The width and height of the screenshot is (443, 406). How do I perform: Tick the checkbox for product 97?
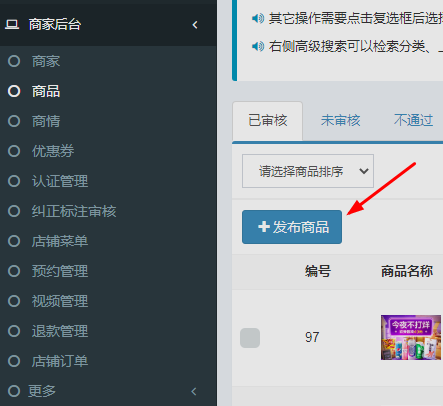pos(250,338)
